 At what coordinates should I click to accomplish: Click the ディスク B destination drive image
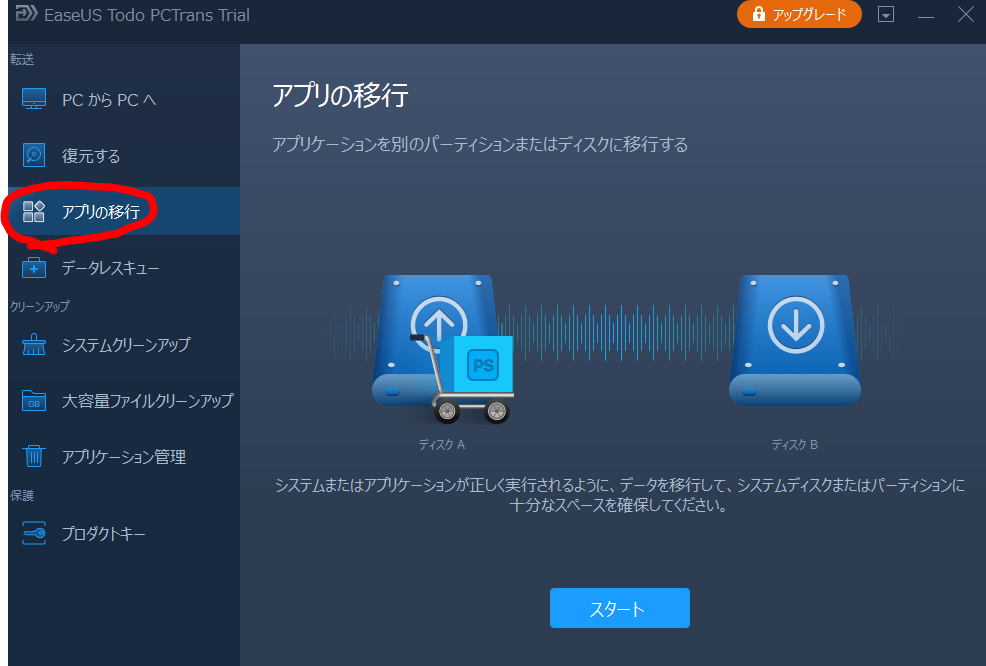tap(795, 340)
